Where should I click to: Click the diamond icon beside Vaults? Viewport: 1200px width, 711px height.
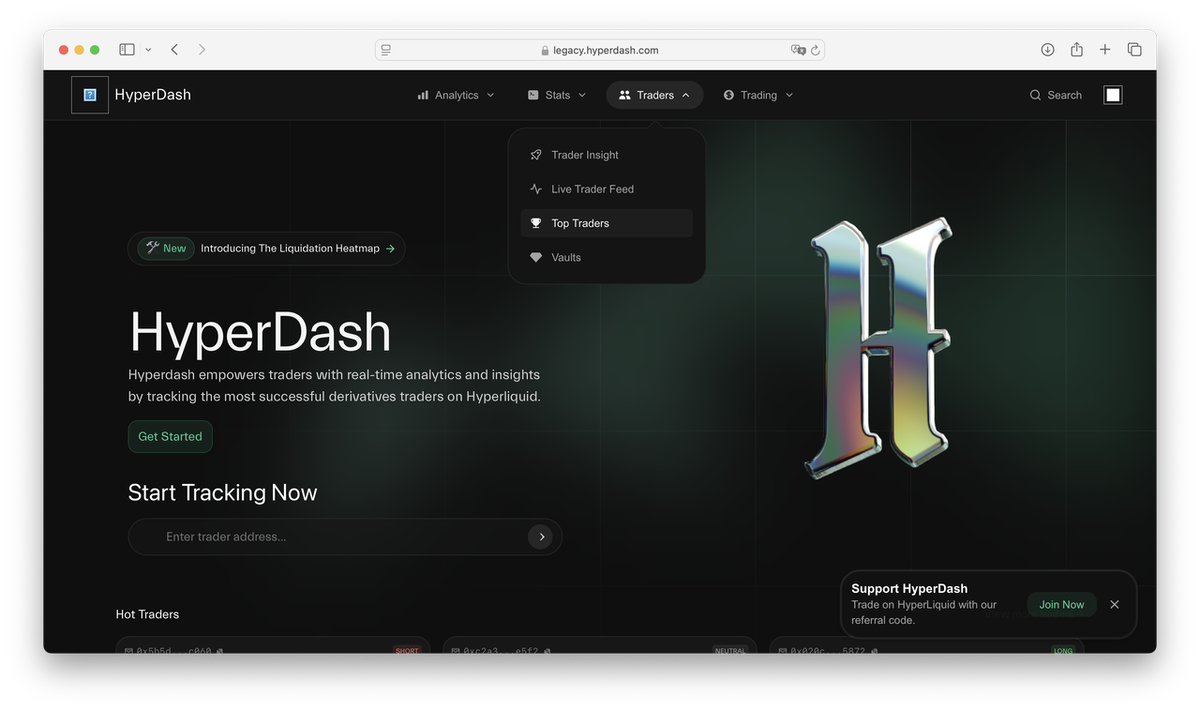[536, 257]
